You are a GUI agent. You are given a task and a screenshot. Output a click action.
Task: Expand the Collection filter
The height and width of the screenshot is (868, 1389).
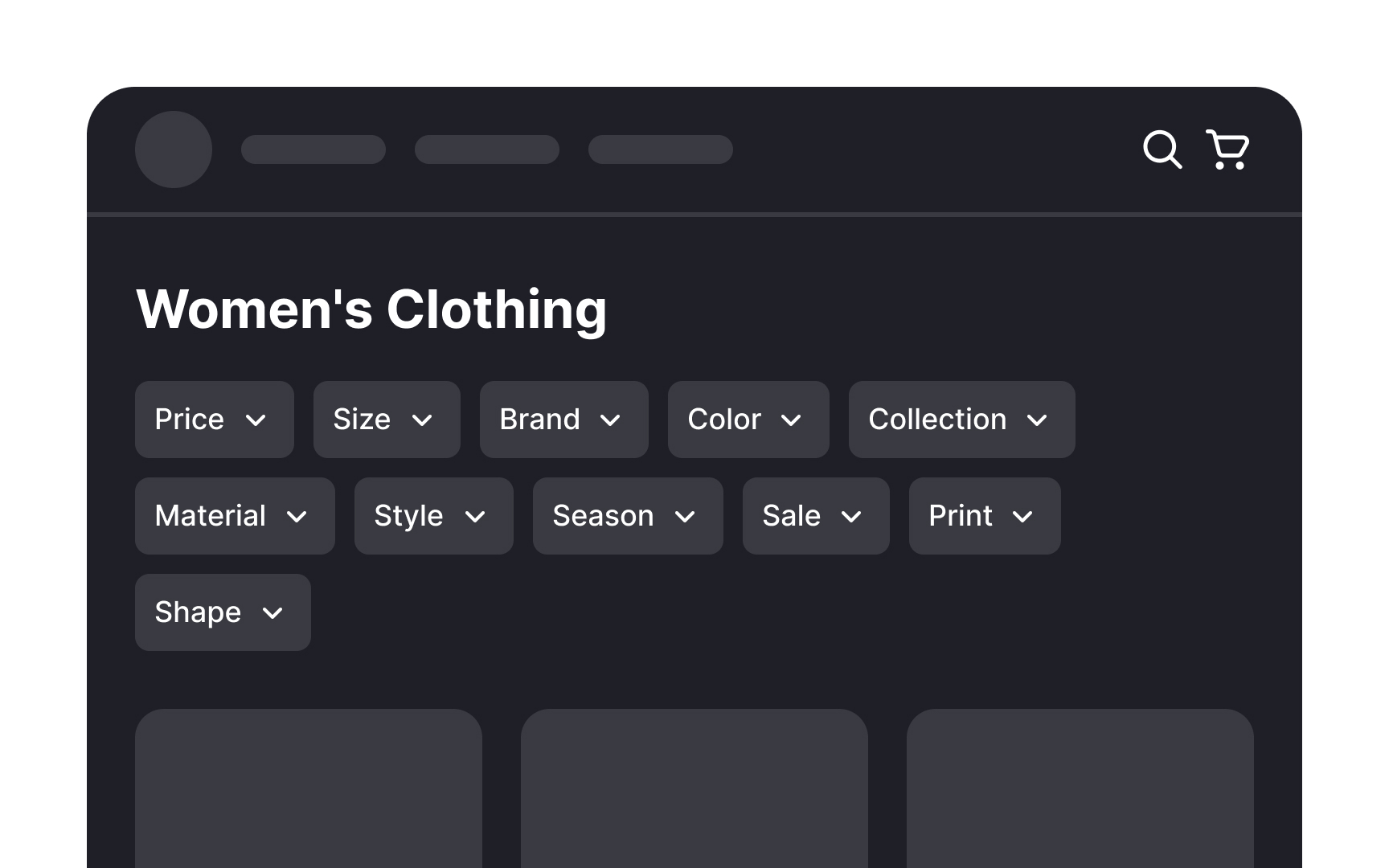pos(962,420)
